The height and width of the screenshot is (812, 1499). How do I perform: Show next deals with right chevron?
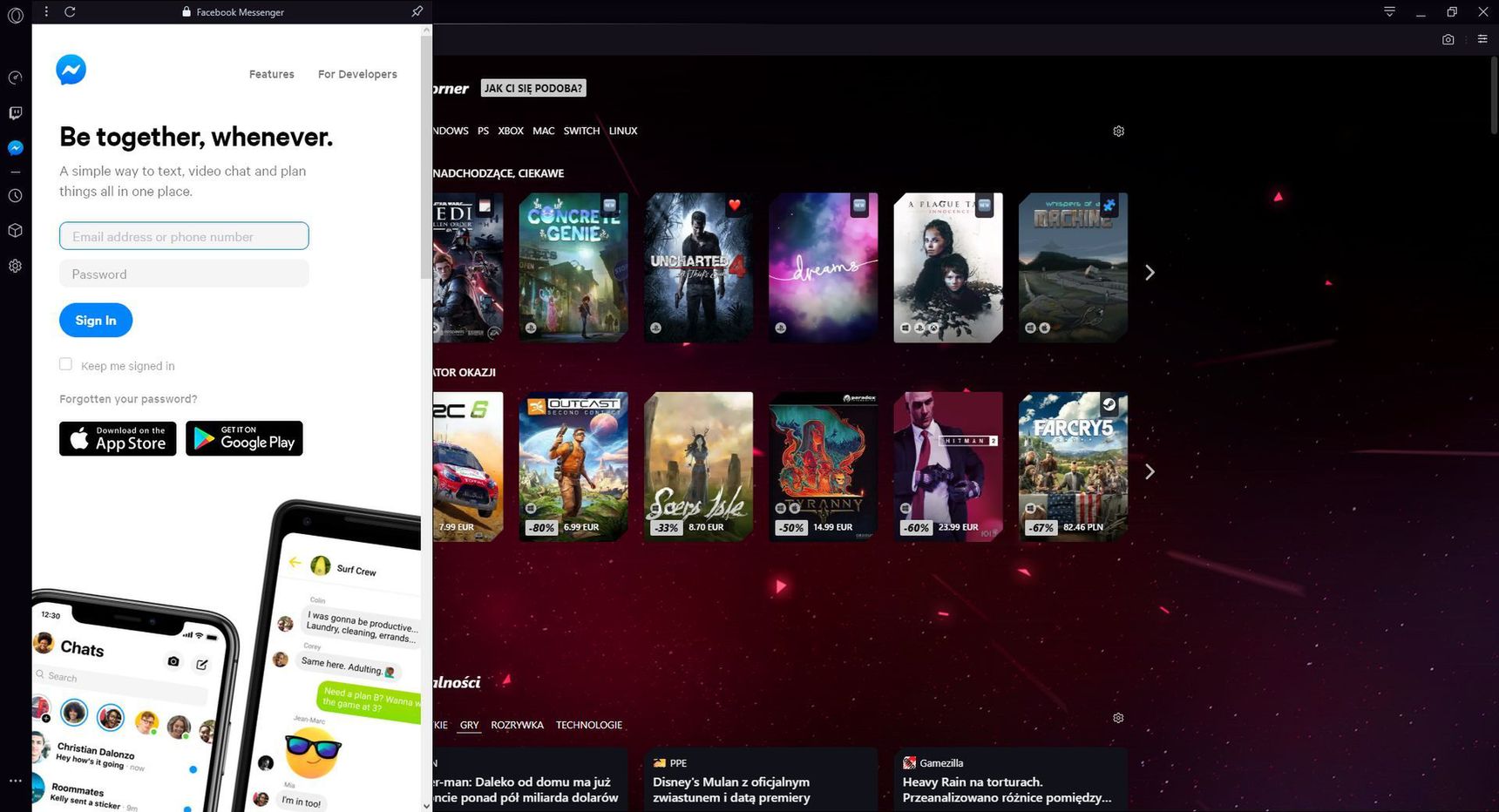pos(1150,471)
